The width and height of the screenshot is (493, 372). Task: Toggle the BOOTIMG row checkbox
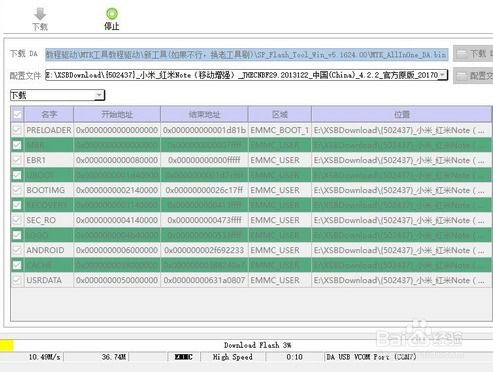point(17,190)
